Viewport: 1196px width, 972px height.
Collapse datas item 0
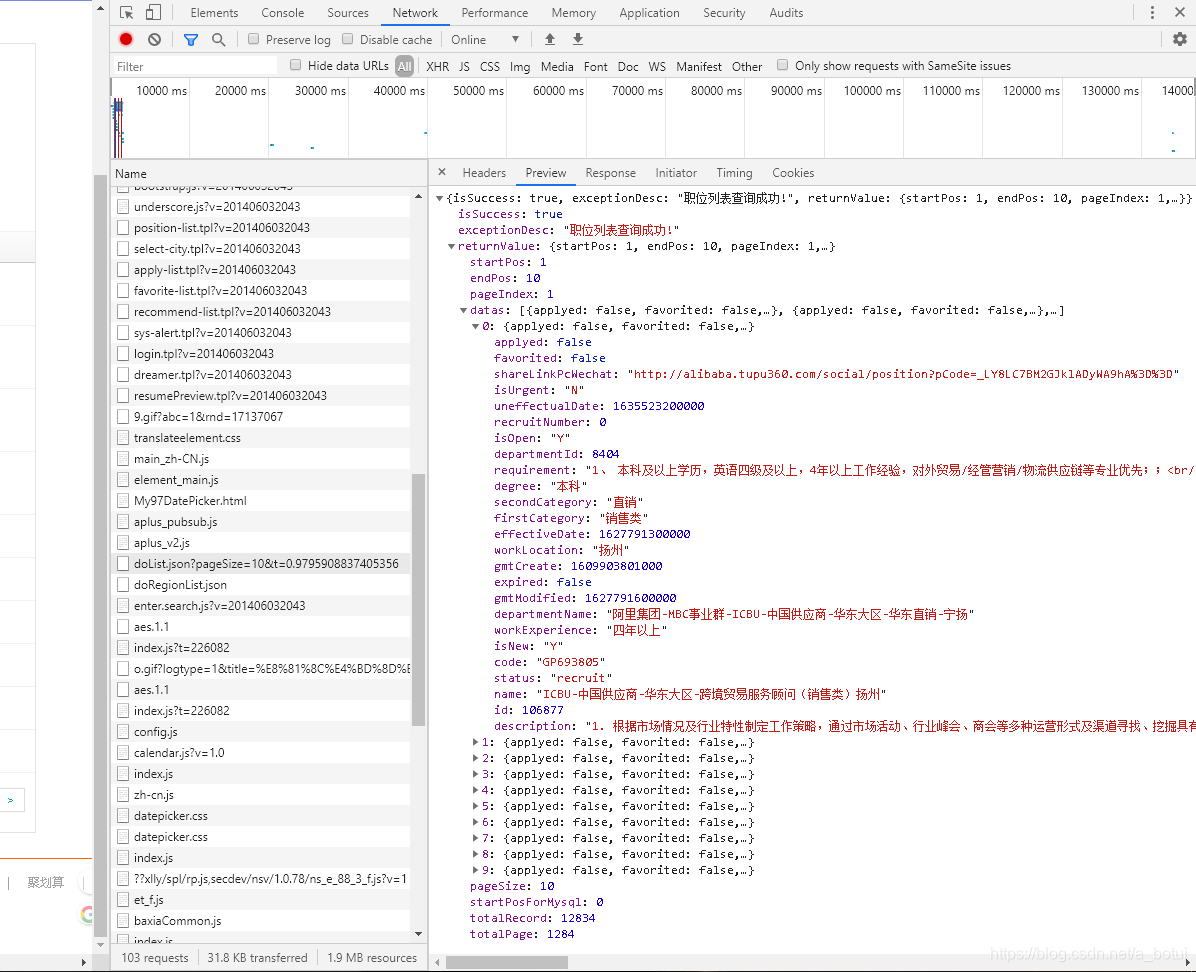click(475, 327)
